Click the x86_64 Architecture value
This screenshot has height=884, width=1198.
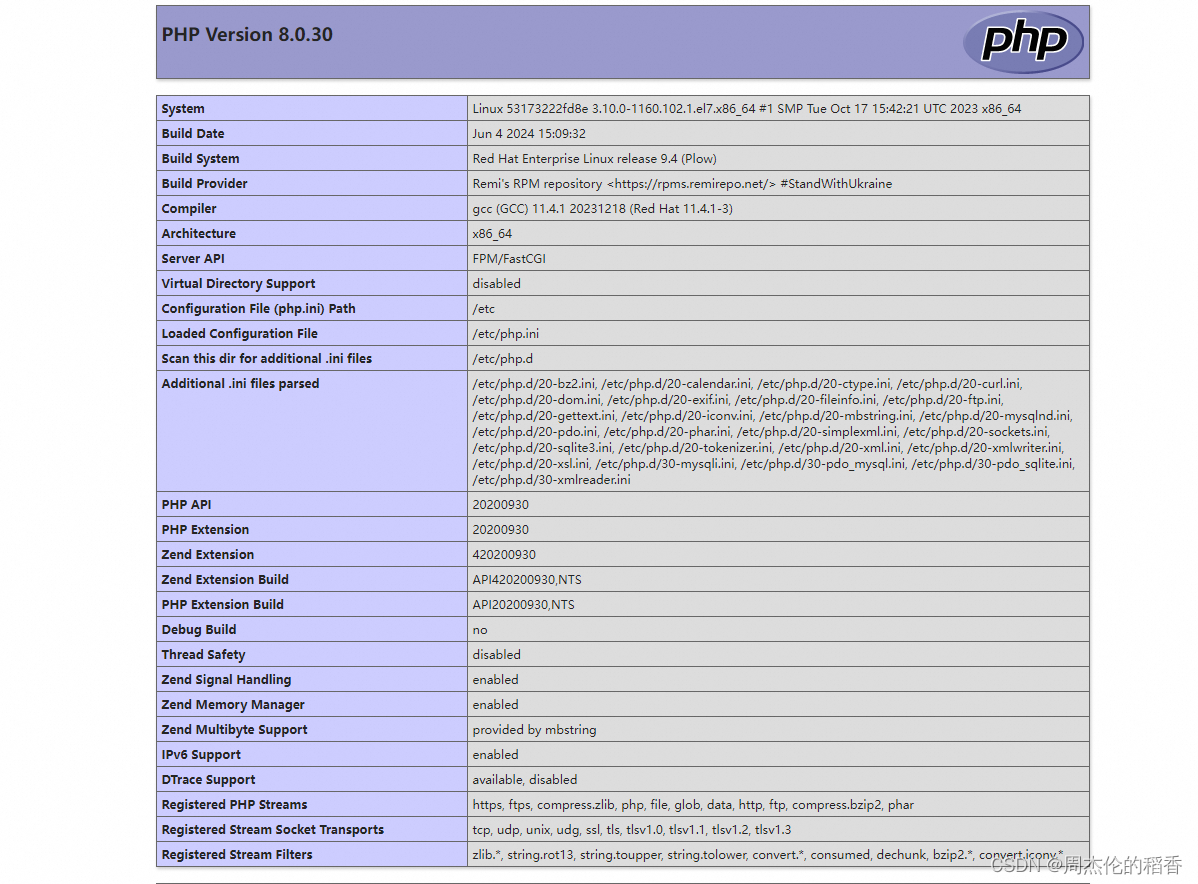pos(492,233)
